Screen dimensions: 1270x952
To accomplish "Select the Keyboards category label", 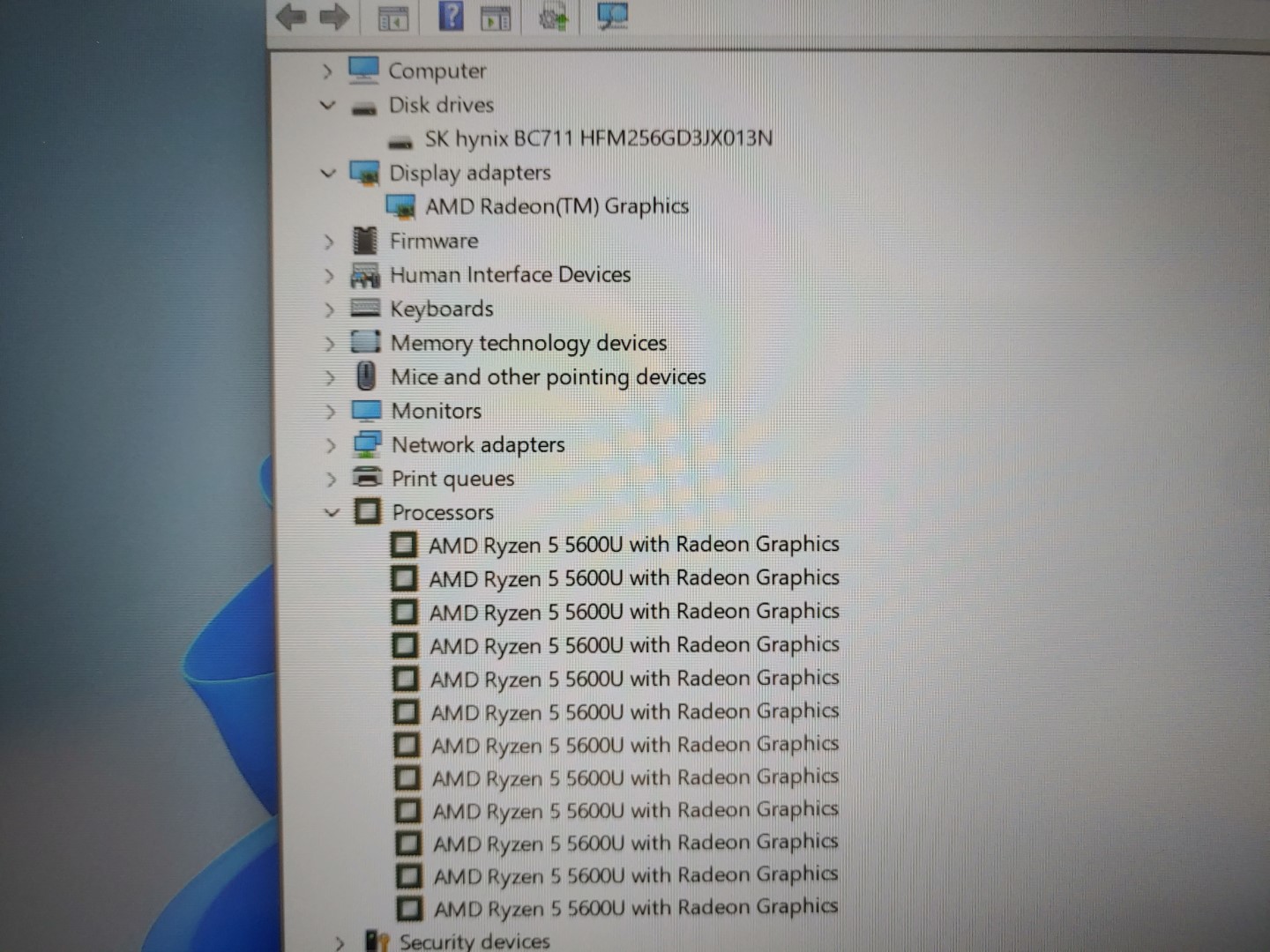I will 441,309.
